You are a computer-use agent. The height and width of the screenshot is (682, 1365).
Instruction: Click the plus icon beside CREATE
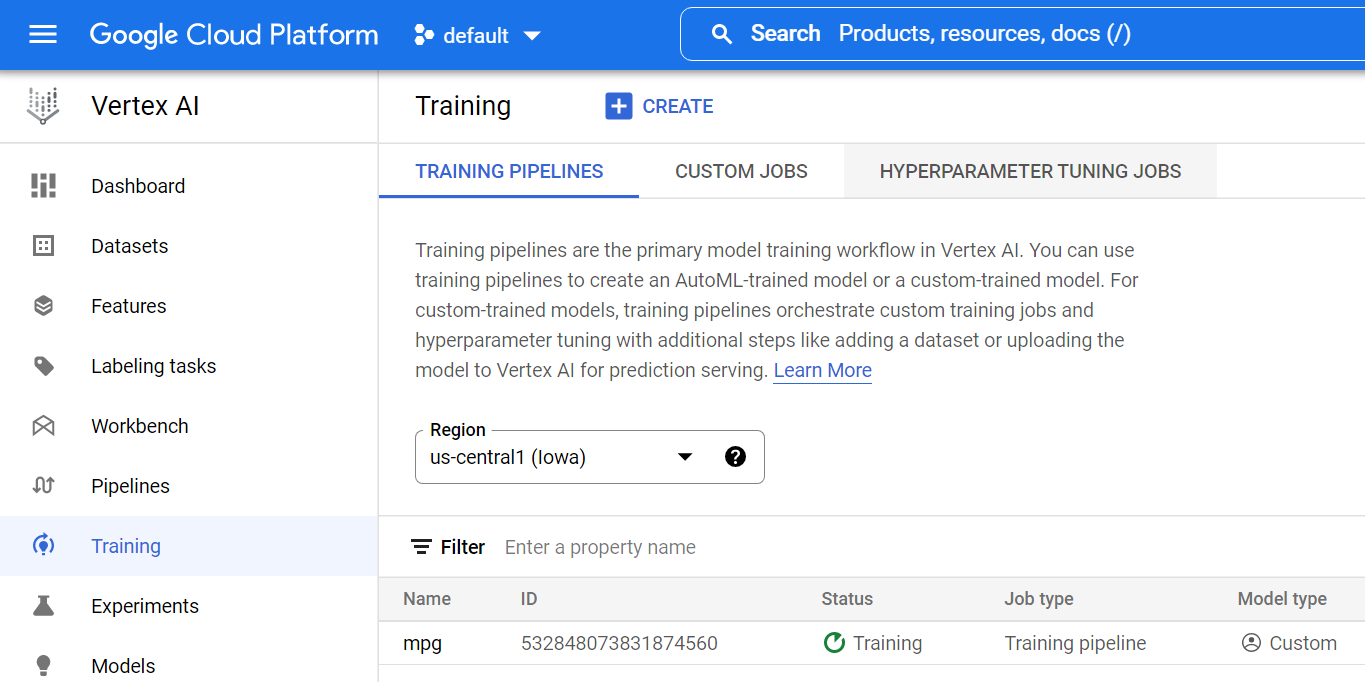619,106
